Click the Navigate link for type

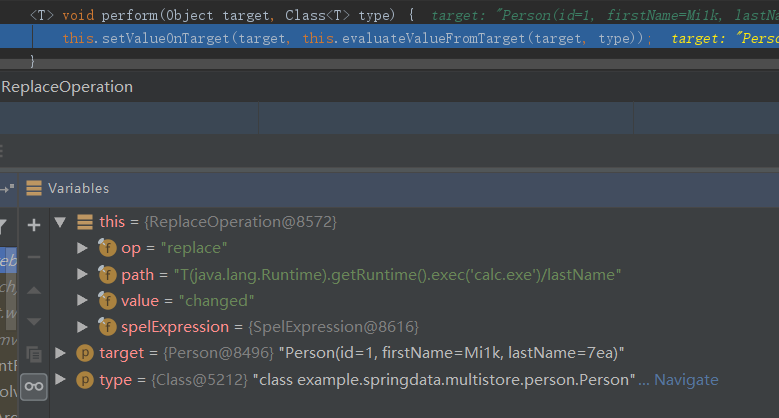tap(686, 380)
